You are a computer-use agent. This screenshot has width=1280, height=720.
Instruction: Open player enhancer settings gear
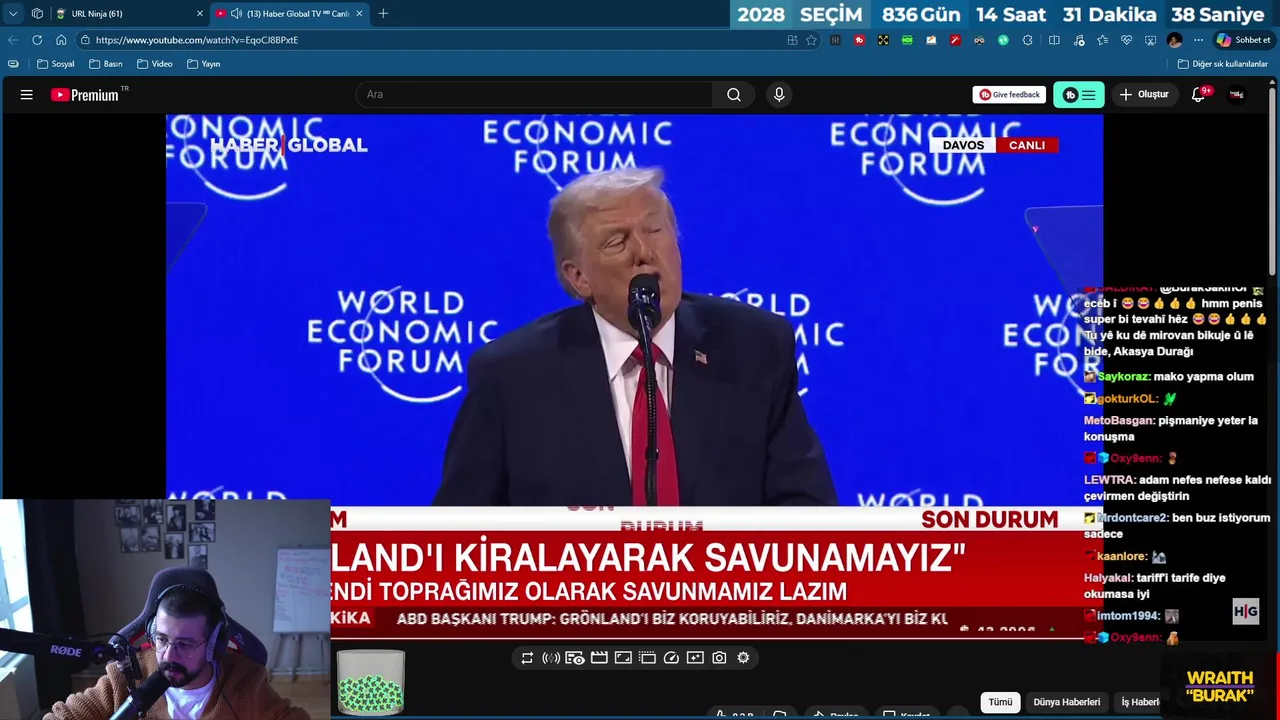(x=743, y=658)
